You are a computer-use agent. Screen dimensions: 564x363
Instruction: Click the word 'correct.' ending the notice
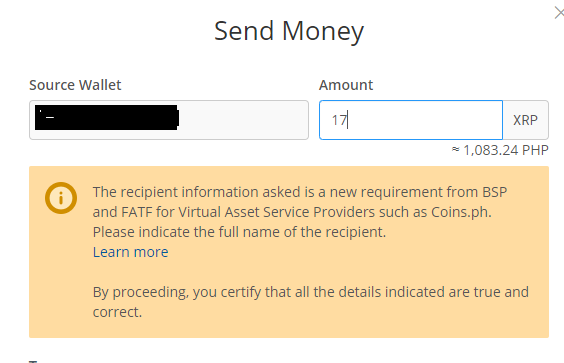117,312
